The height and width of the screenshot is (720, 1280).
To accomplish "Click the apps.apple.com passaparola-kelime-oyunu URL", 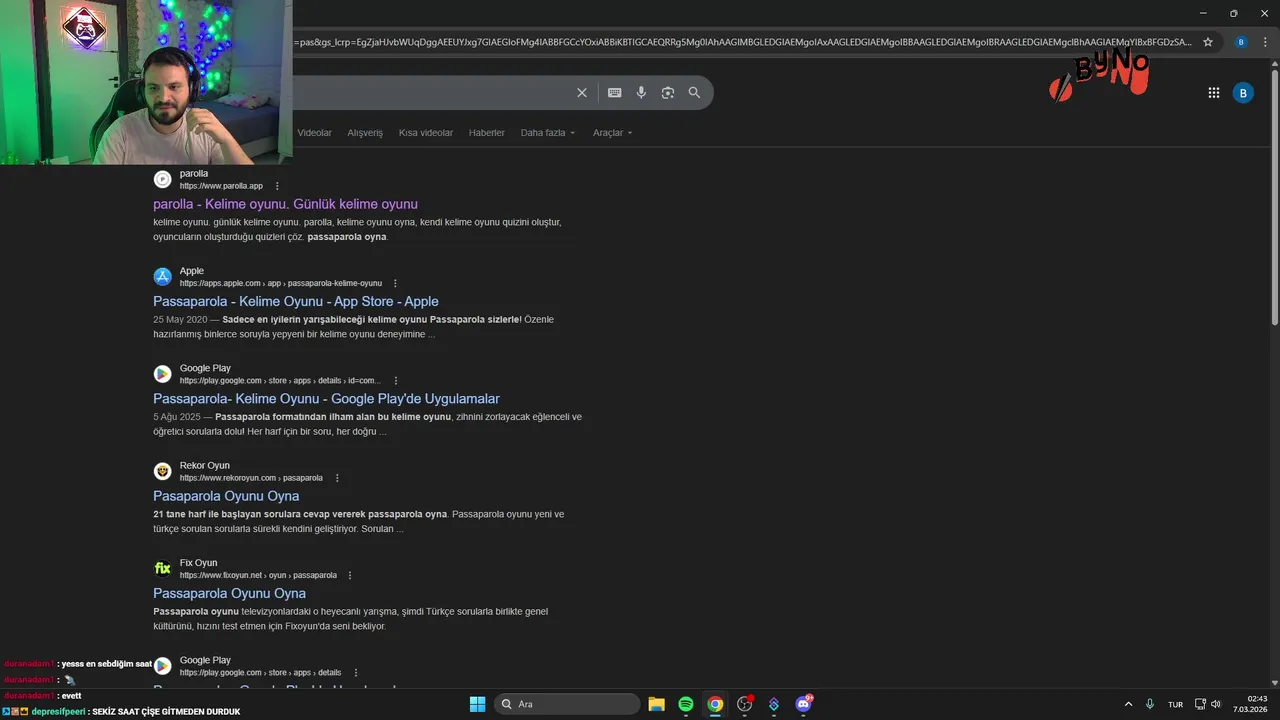I will click(281, 283).
